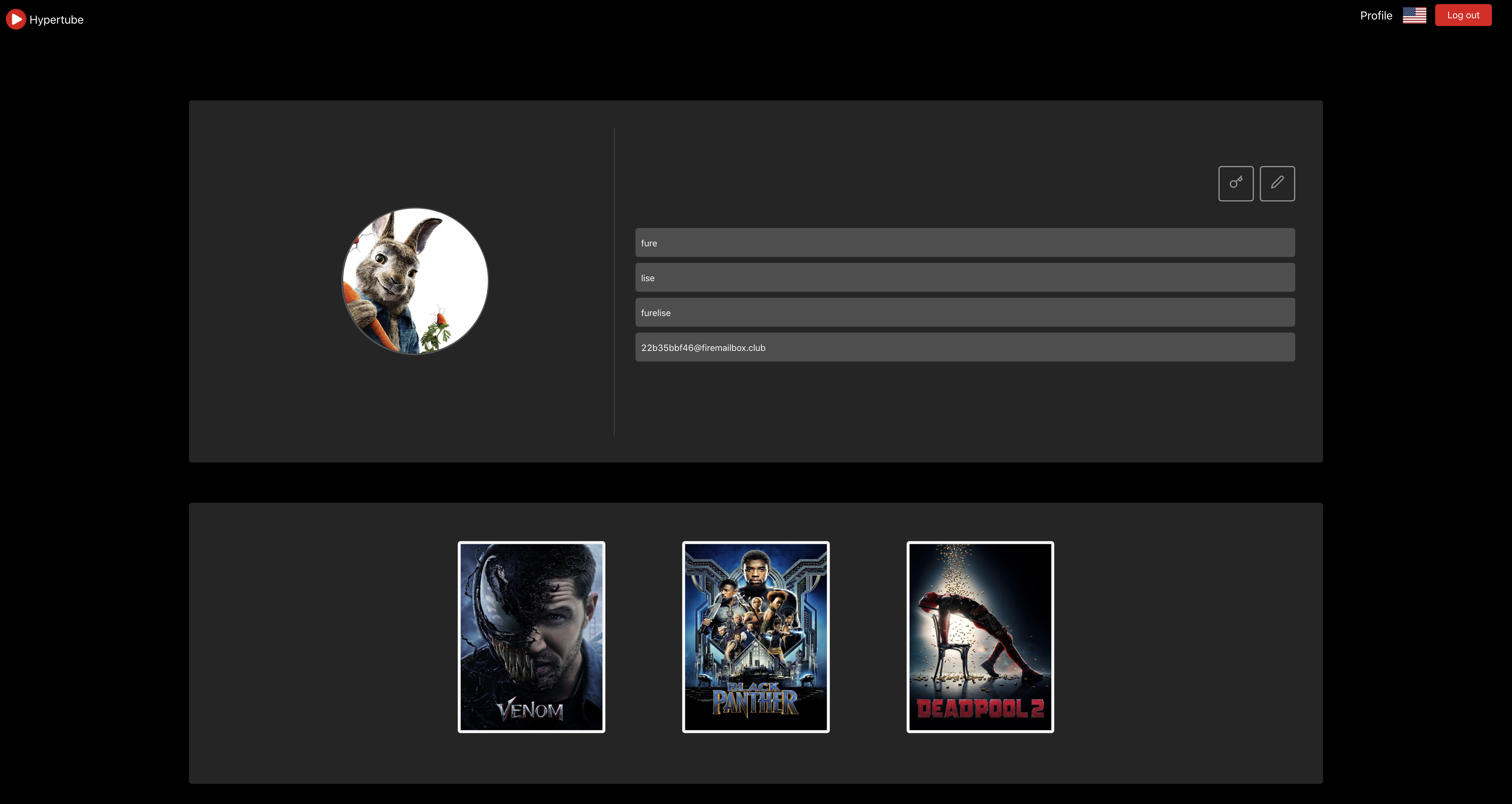Click the Hypertube brand name text
1512x804 pixels.
coord(56,20)
